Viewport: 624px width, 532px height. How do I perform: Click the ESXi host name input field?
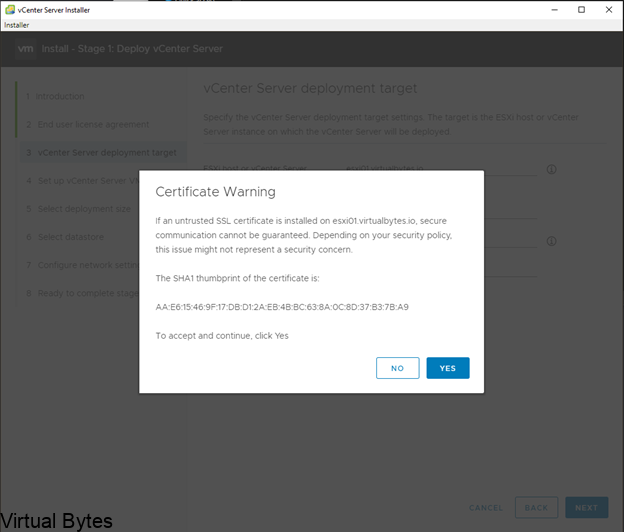pyautogui.click(x=441, y=169)
